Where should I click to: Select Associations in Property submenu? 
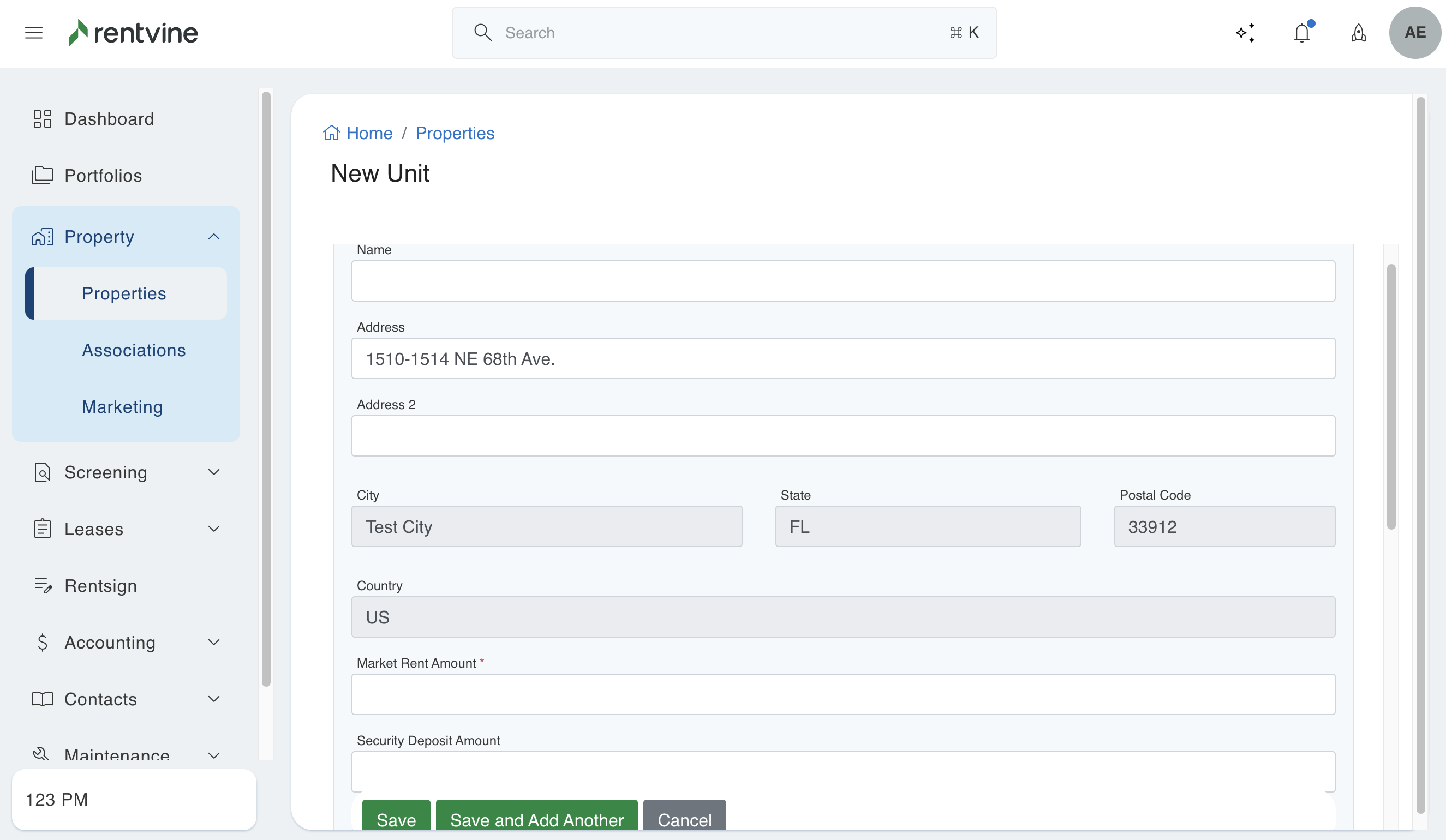point(134,350)
